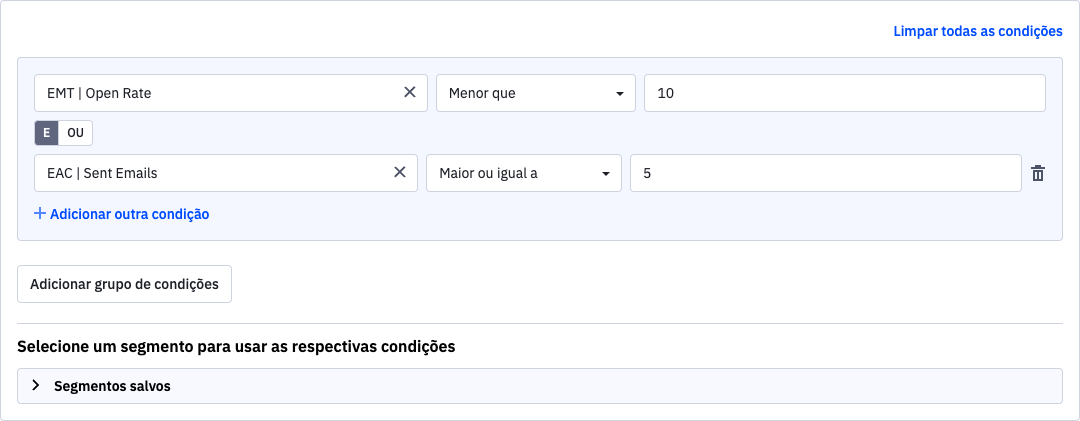1080x421 pixels.
Task: Switch condition logic to E
Action: point(47,133)
